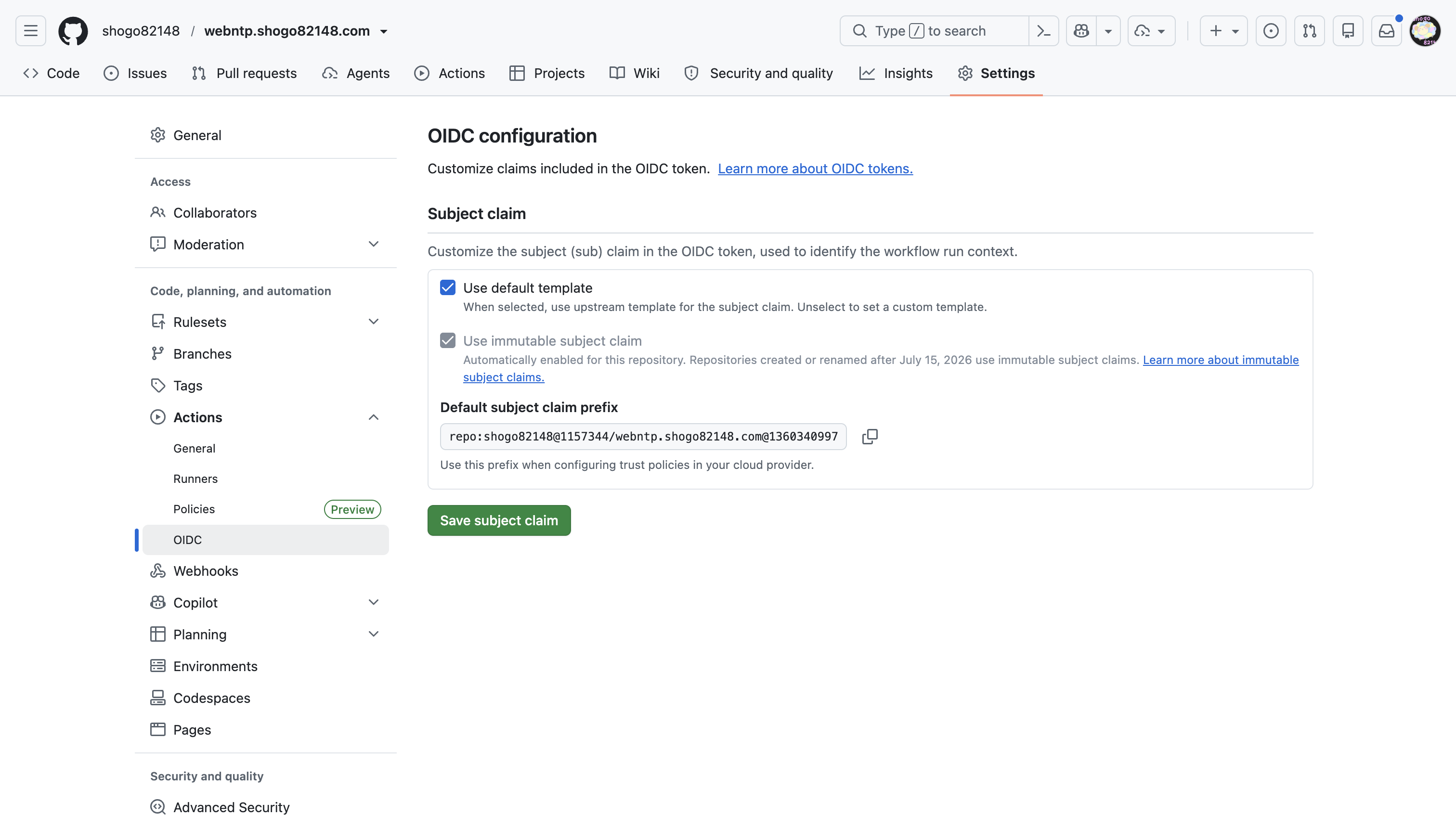This screenshot has height=829, width=1456.
Task: Open the Agents tab
Action: 356,74
